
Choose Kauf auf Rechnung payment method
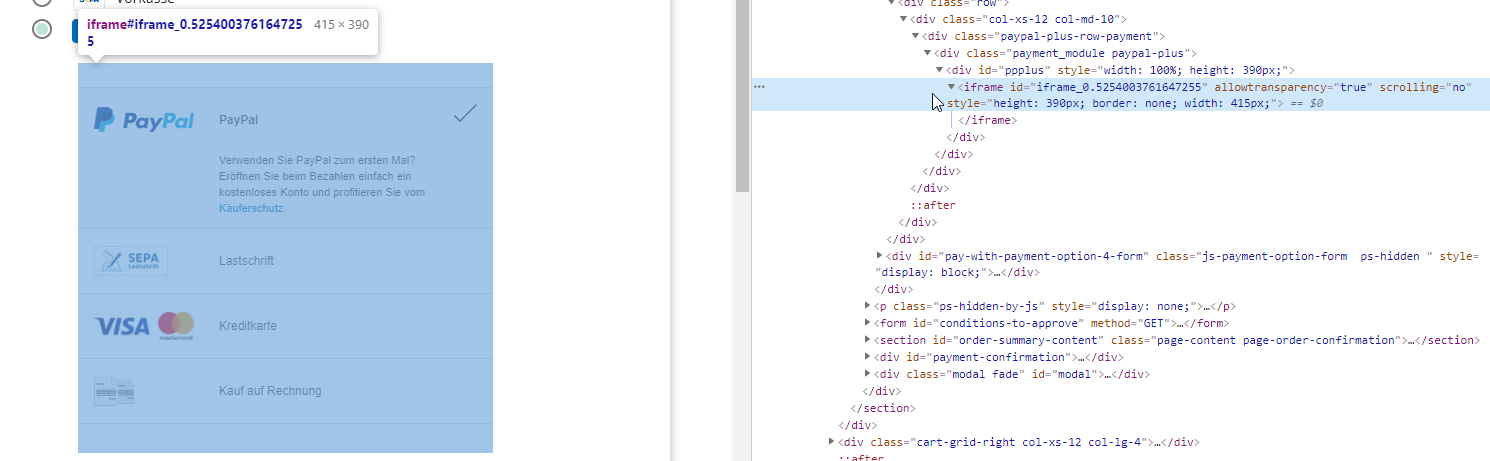pos(270,391)
